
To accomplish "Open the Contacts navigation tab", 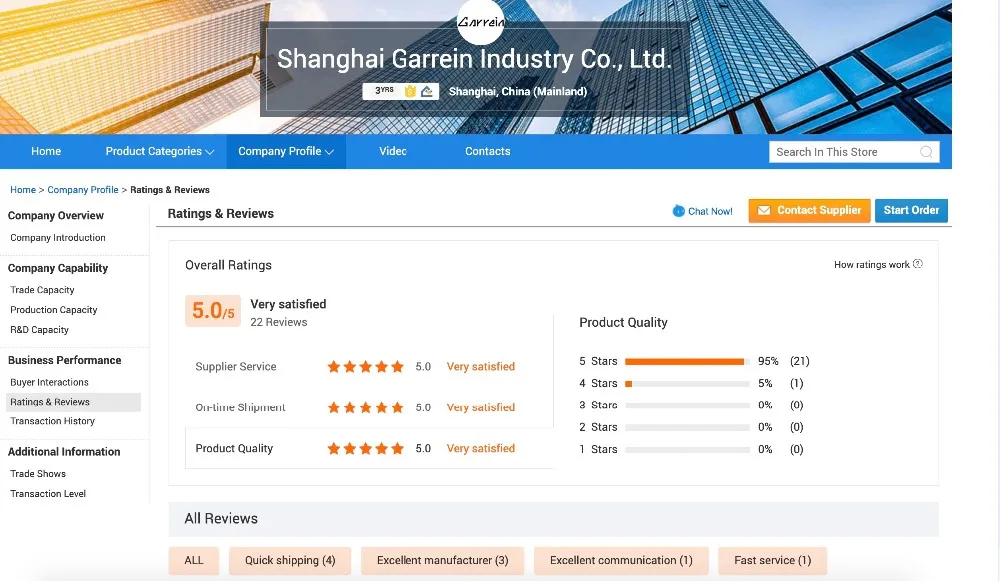I will [x=487, y=151].
